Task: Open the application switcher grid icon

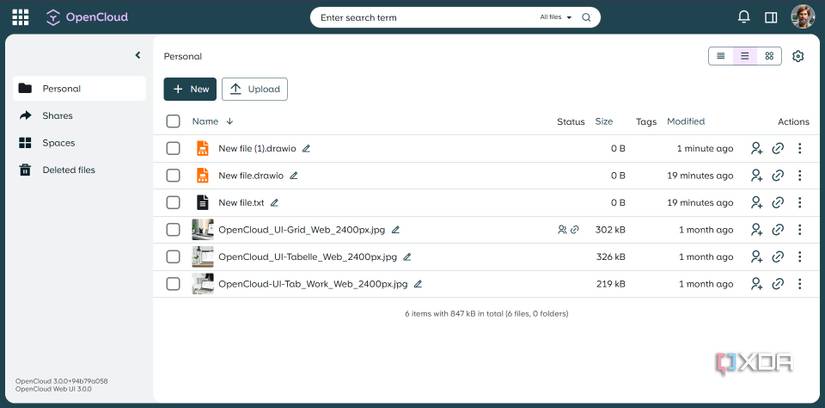Action: [x=21, y=17]
